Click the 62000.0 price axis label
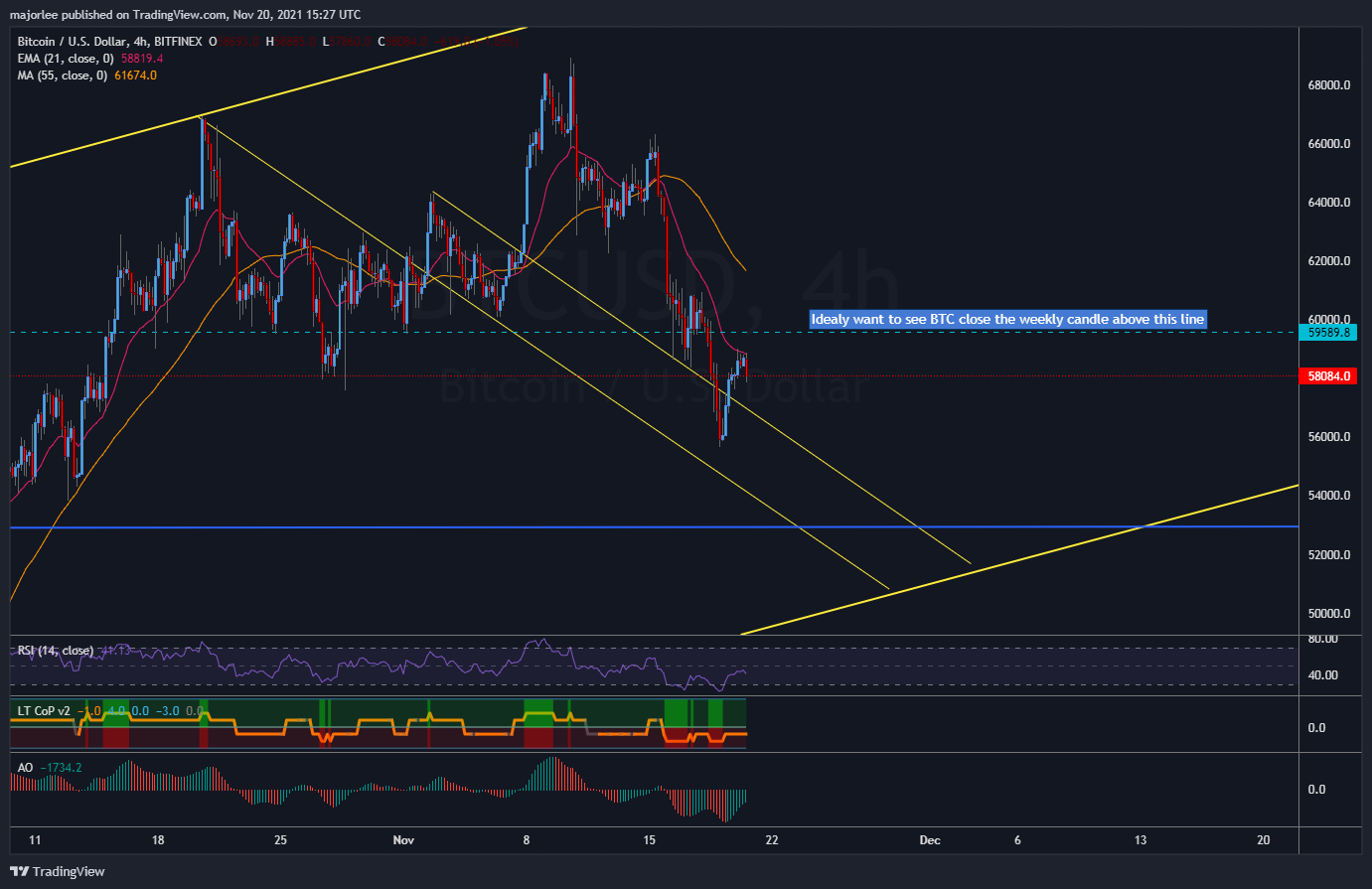Image resolution: width=1372 pixels, height=889 pixels. coord(1329,261)
